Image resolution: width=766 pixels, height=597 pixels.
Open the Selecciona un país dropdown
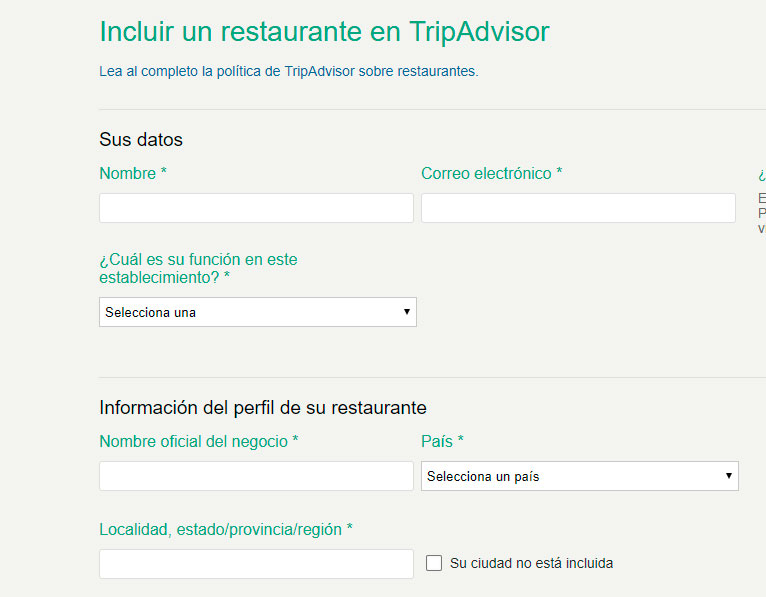coord(580,476)
